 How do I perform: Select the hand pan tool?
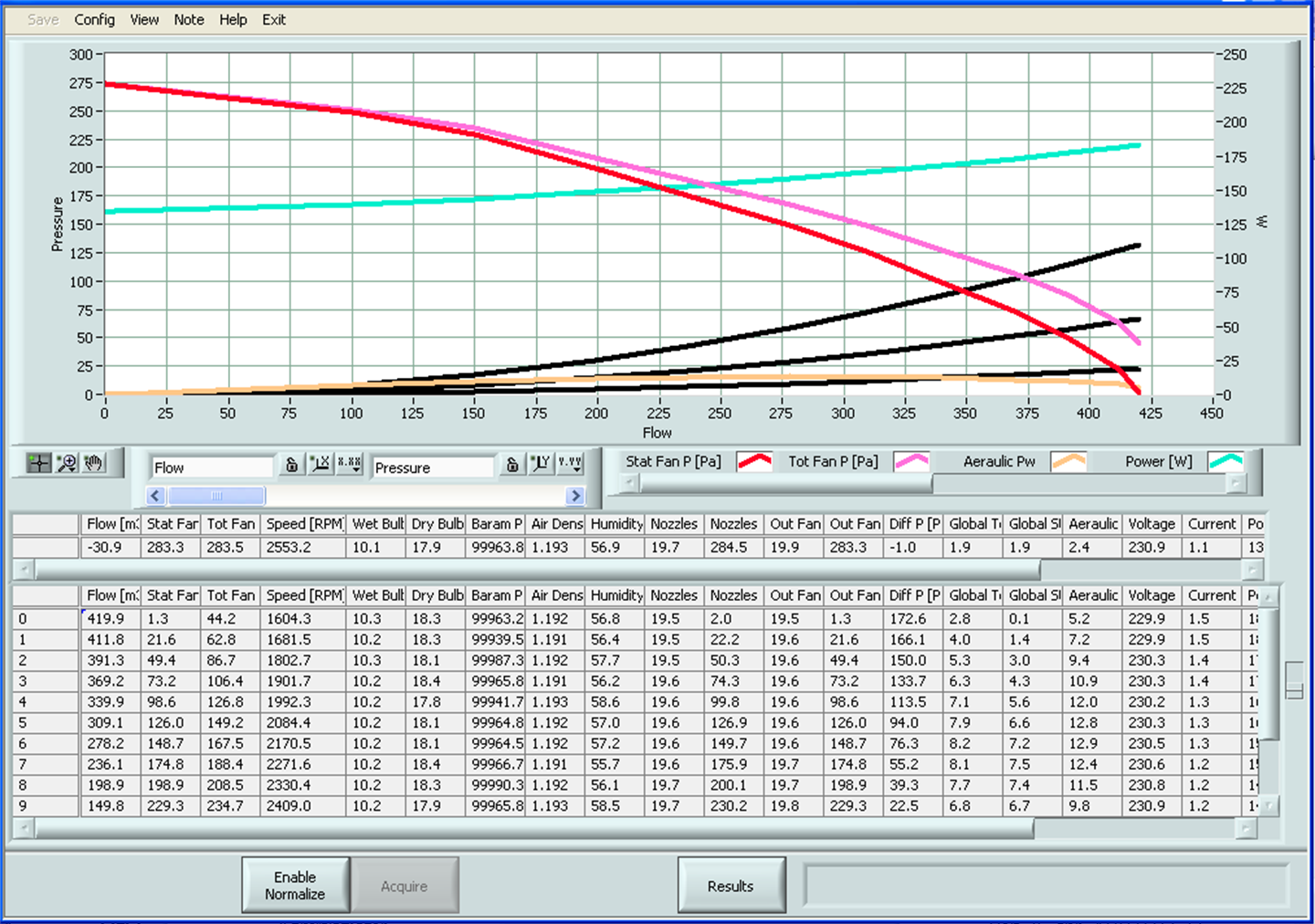(93, 463)
